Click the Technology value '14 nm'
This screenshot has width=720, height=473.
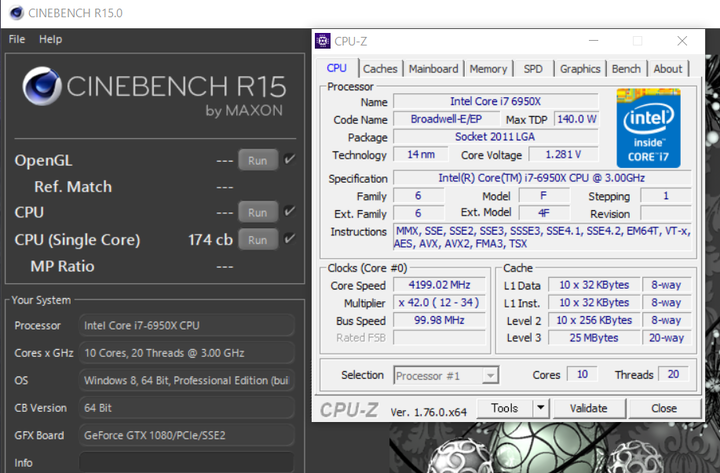(x=421, y=155)
